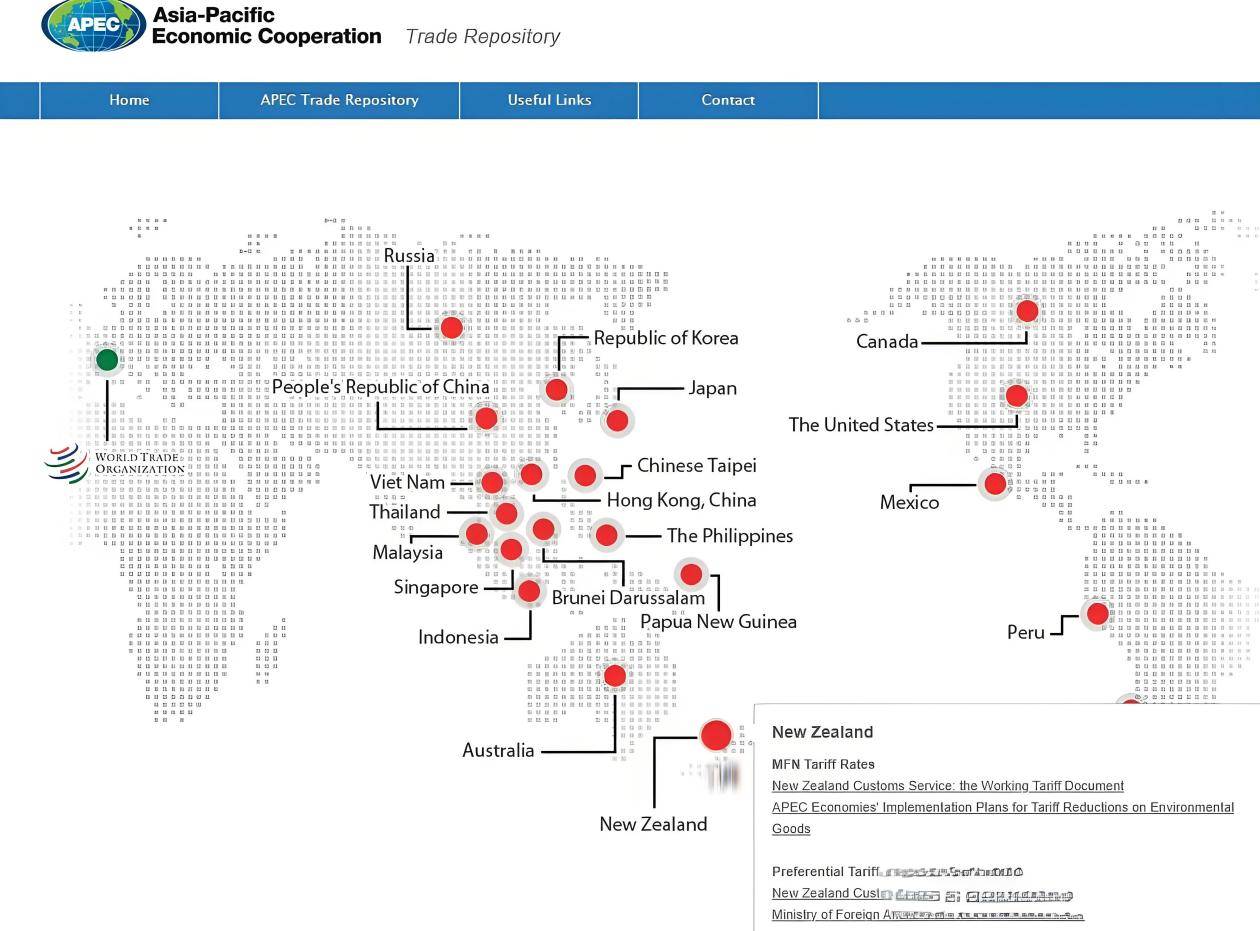Click the Brunei Darussalam red dot
This screenshot has height=931, width=1260.
coord(543,529)
